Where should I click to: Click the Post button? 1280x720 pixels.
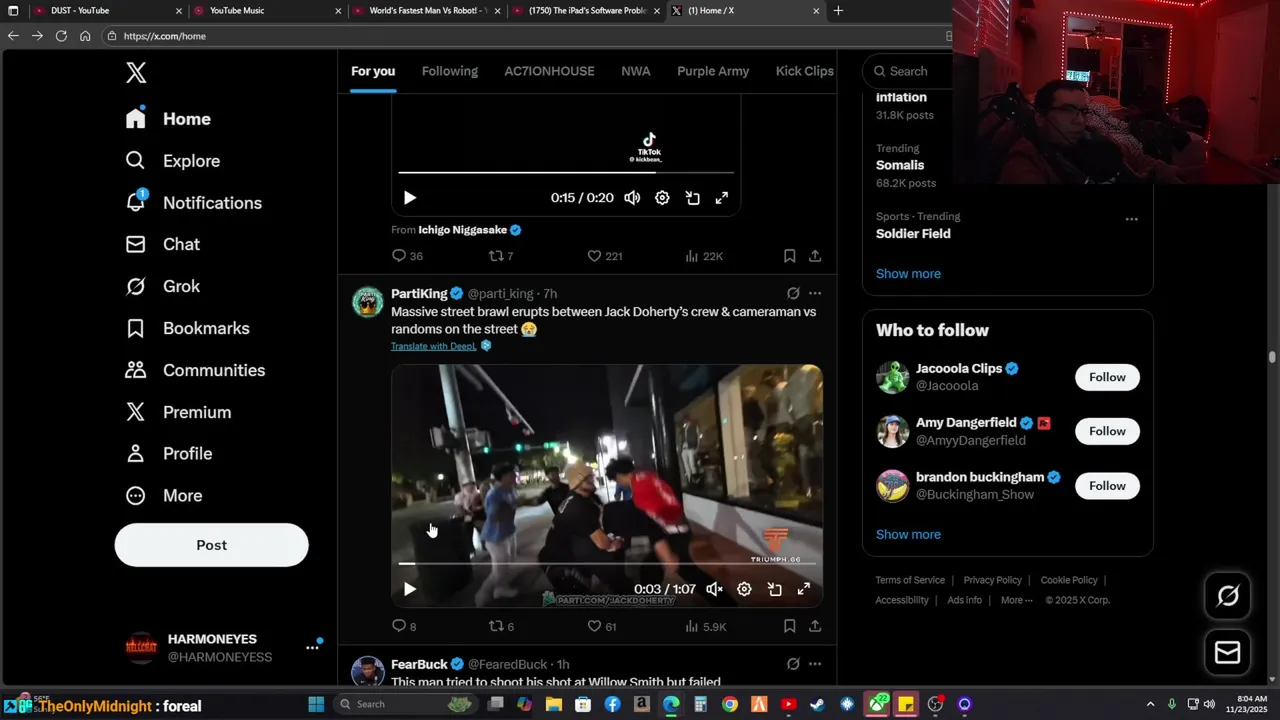(211, 545)
